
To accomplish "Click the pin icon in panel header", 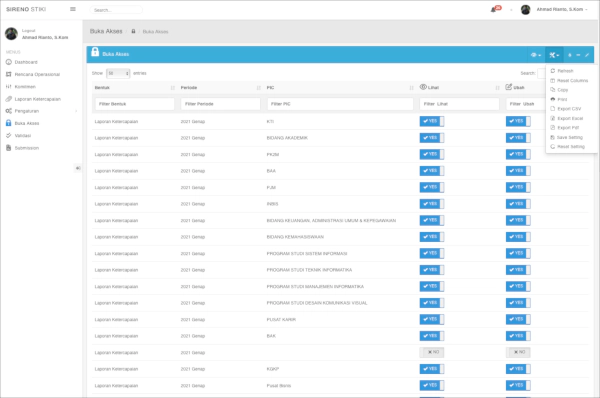I will pos(569,55).
